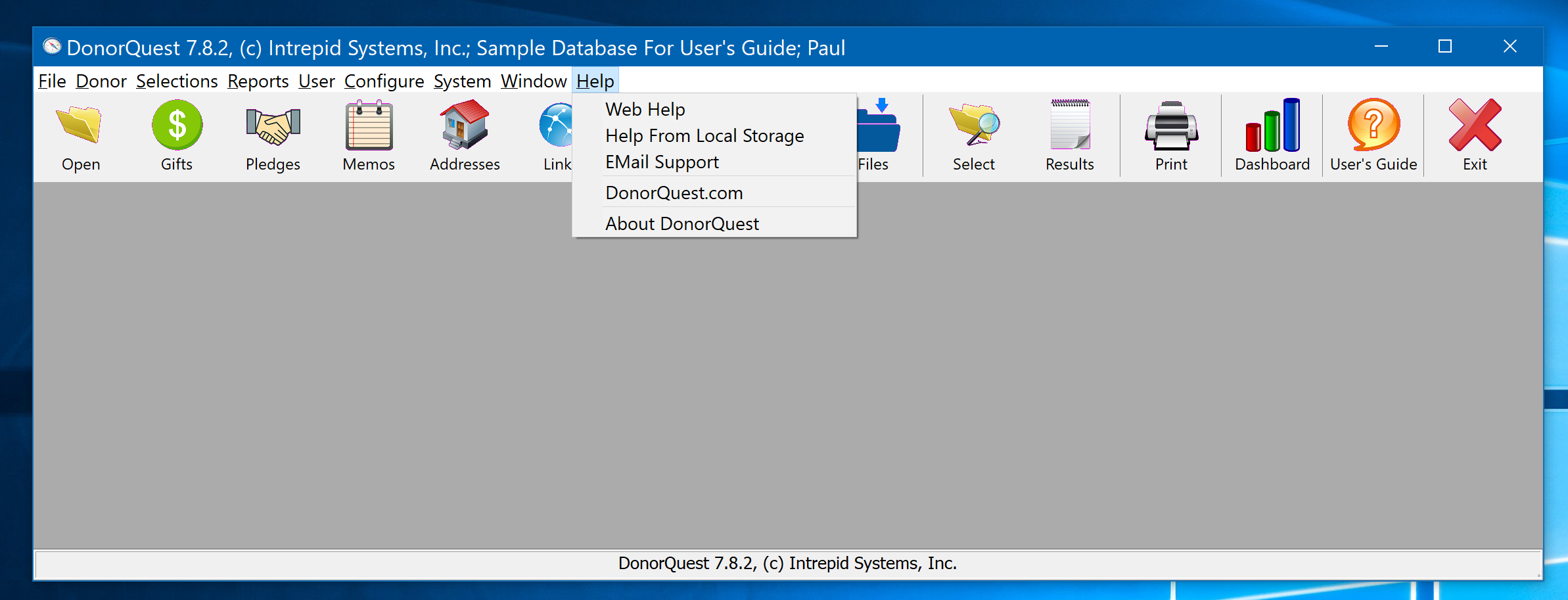Open the Donor menu
The image size is (1568, 600).
click(101, 81)
